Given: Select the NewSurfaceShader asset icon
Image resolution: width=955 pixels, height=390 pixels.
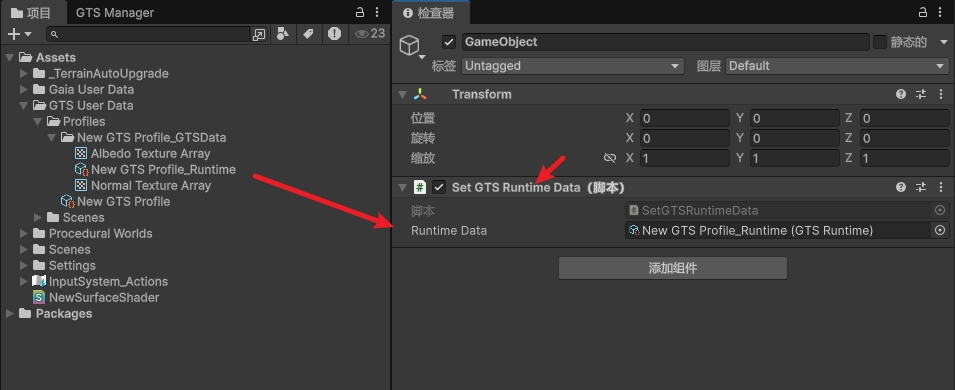Looking at the screenshot, I should click(39, 297).
